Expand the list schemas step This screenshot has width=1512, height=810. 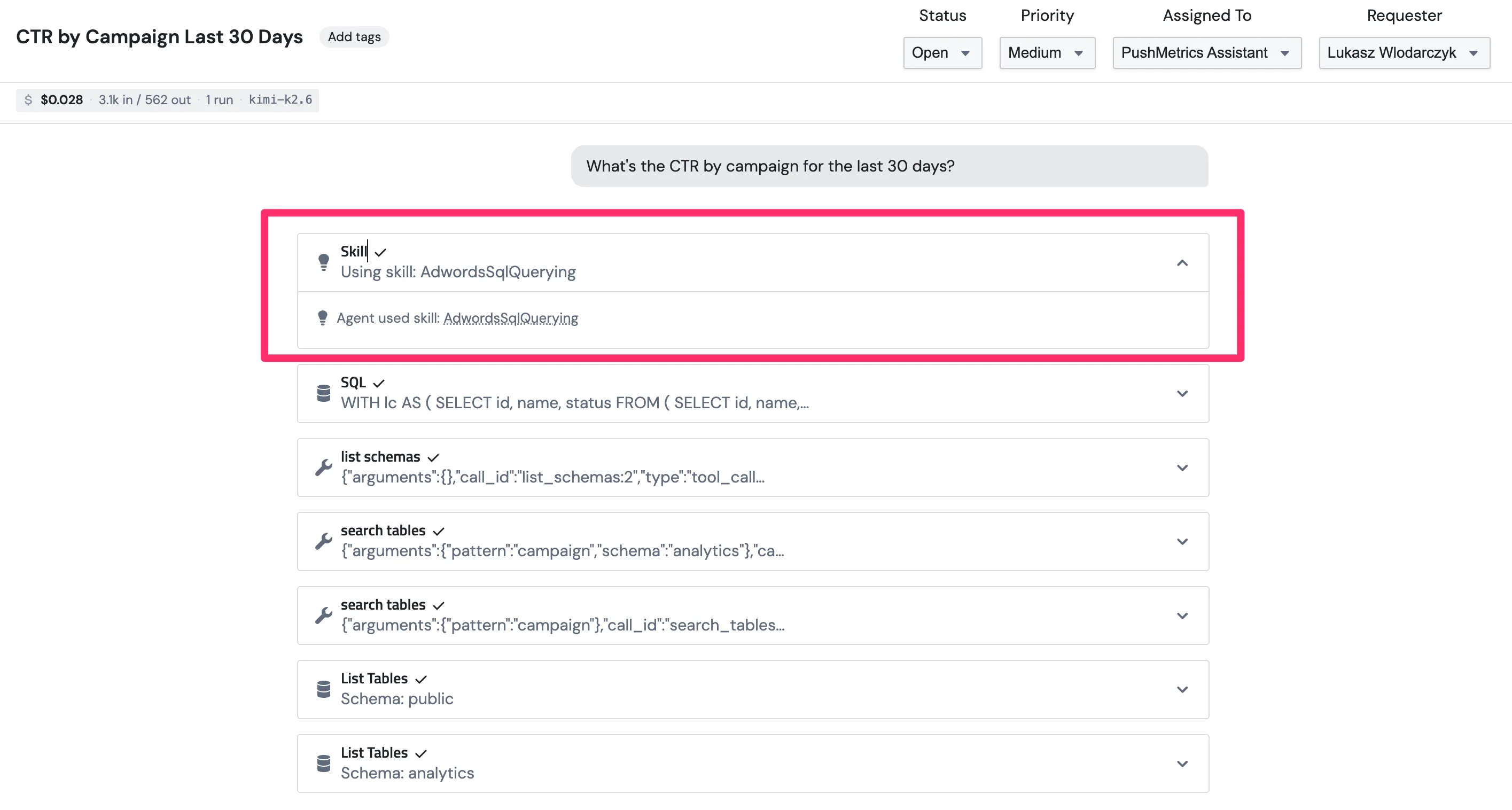(1182, 467)
